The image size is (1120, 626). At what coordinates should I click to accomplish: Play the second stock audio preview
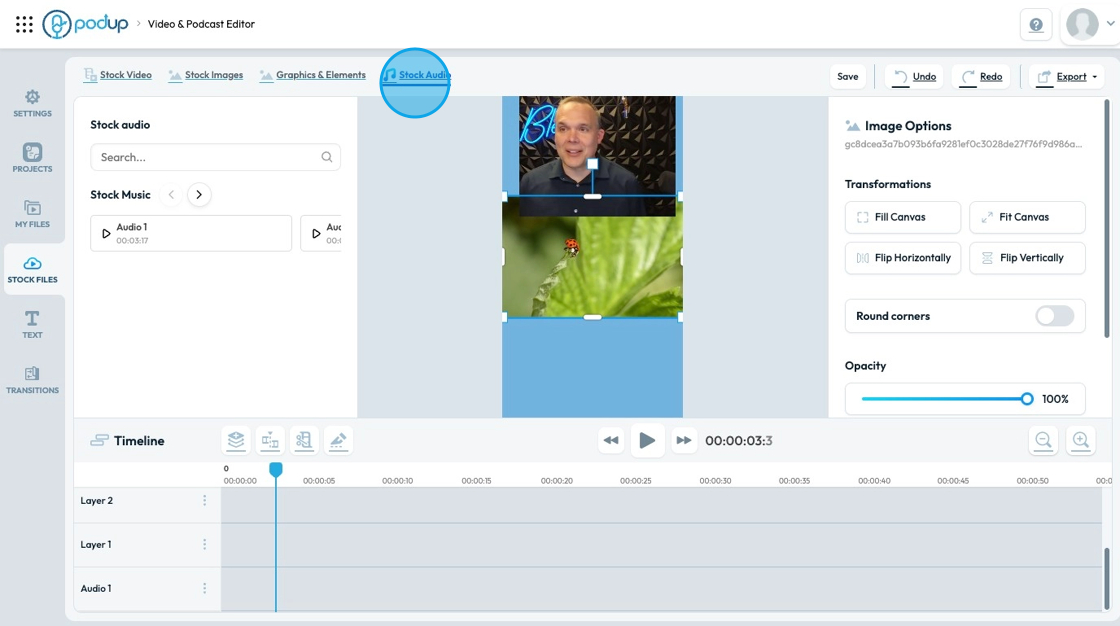316,234
